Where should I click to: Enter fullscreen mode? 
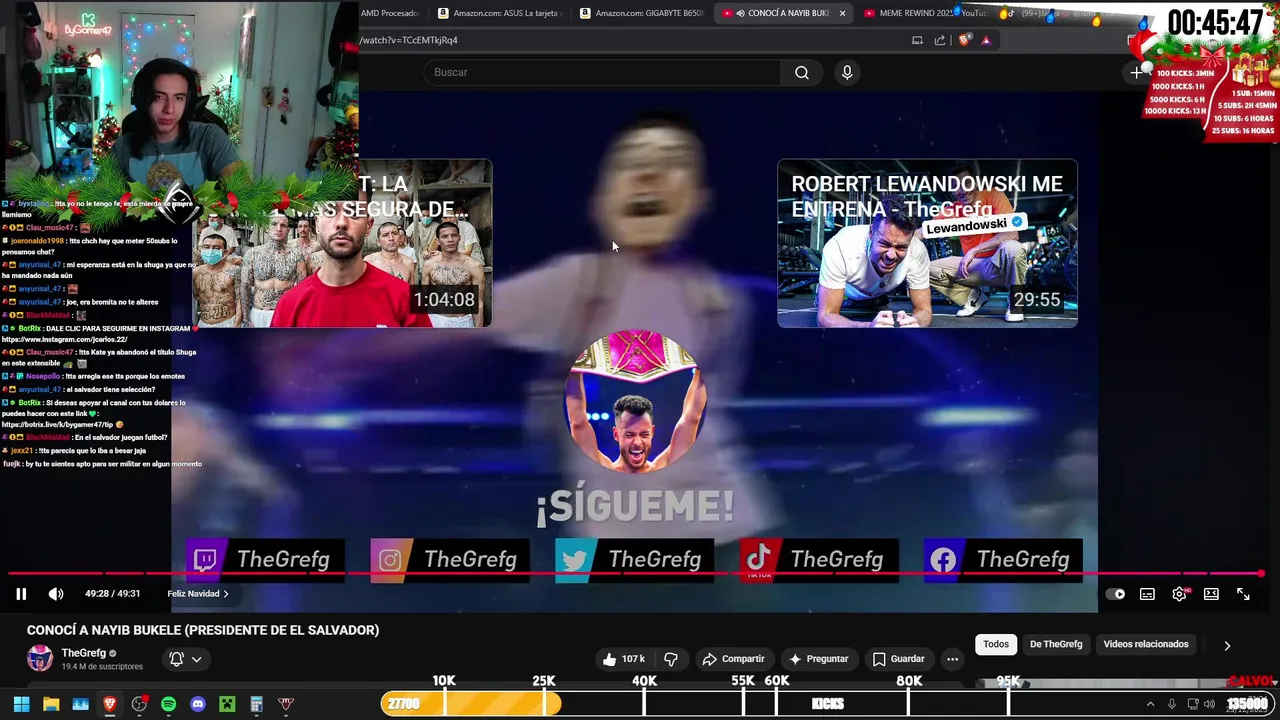click(x=1243, y=594)
